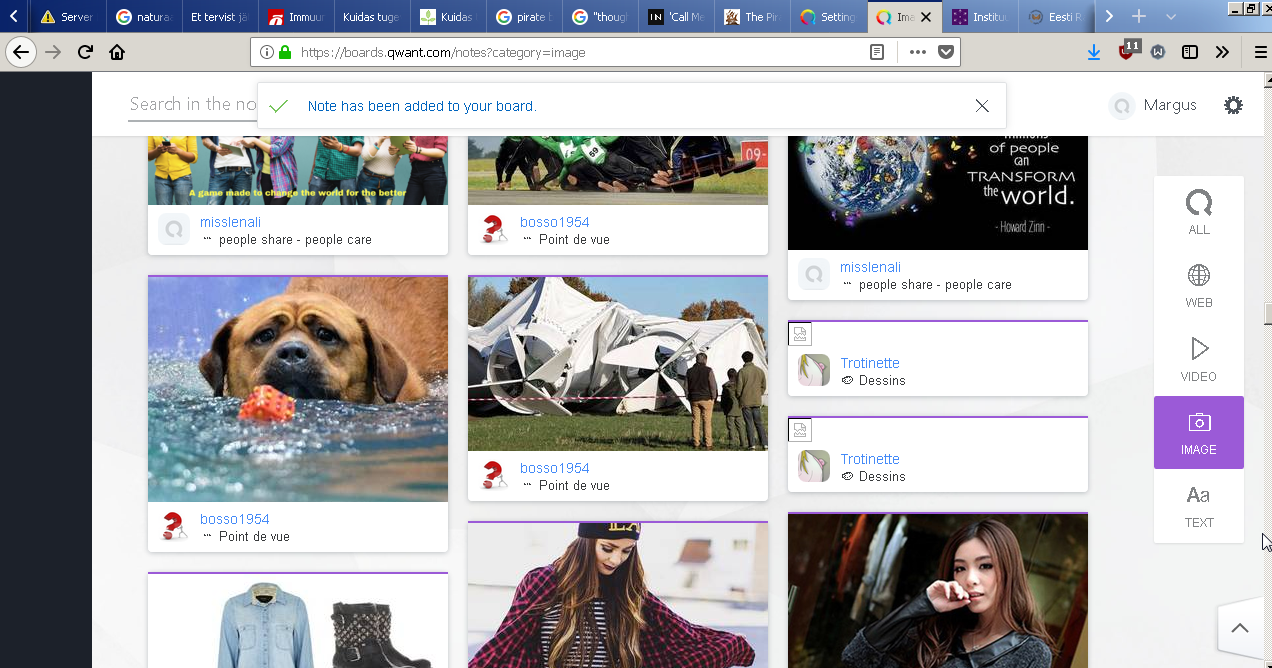Filter notes by VIDEO category
Image resolution: width=1272 pixels, height=668 pixels.
[x=1199, y=359]
